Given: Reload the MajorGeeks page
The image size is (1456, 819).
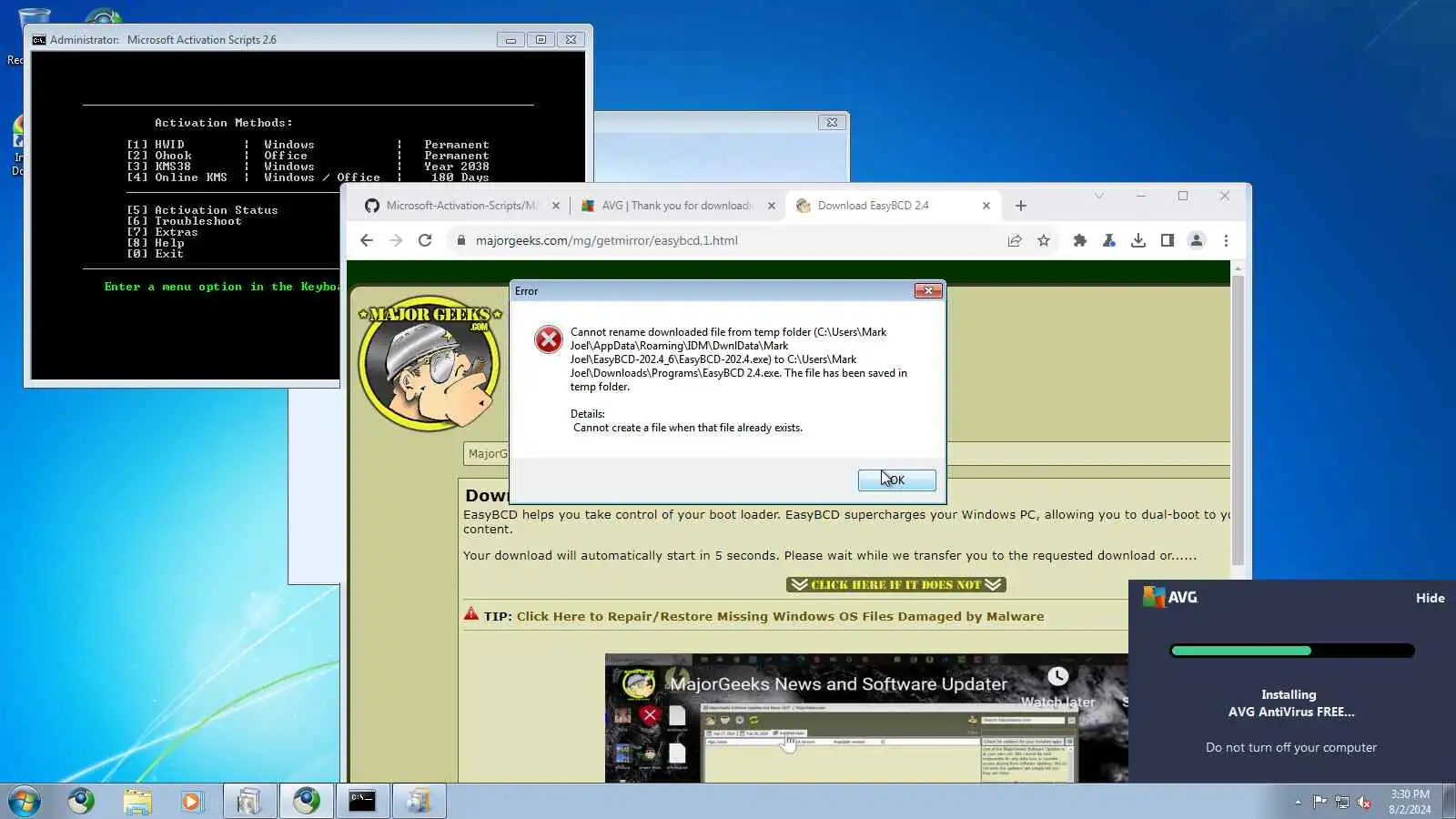Looking at the screenshot, I should coord(425,240).
